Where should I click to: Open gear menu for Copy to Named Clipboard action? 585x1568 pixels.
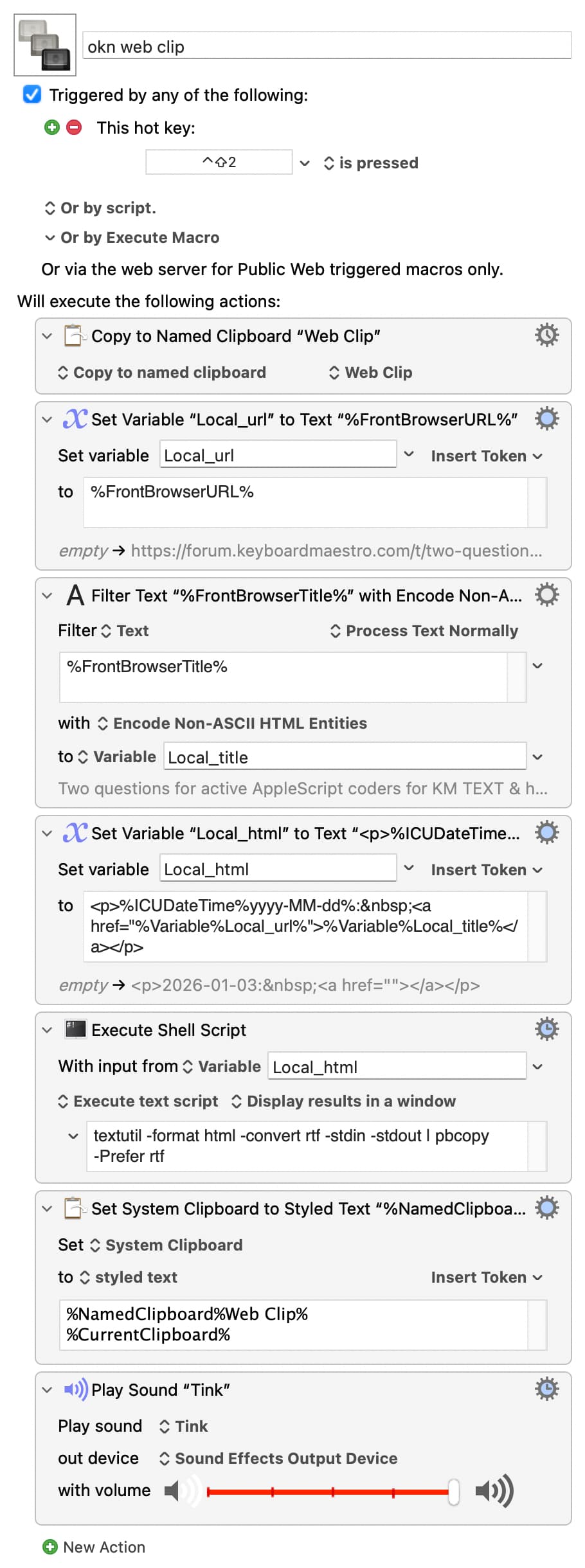pos(546,335)
